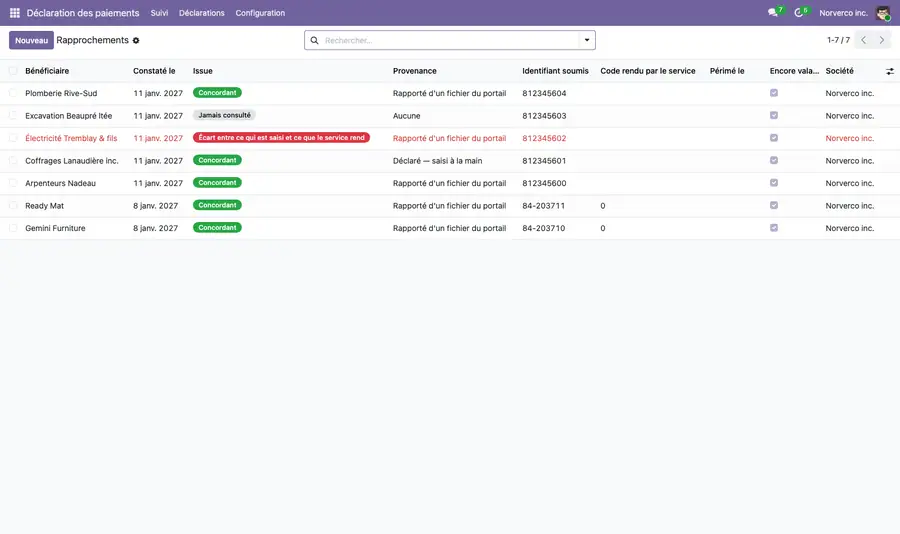The image size is (900, 534).
Task: Toggle Encore valable checkbox for Plomberie Rive-Sud
Action: [x=774, y=93]
